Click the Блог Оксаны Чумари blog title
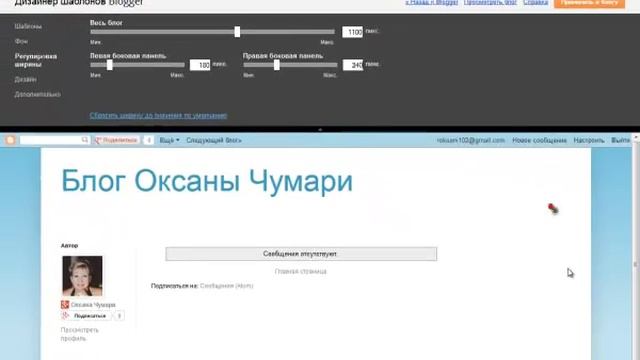The image size is (640, 360). pyautogui.click(x=207, y=181)
